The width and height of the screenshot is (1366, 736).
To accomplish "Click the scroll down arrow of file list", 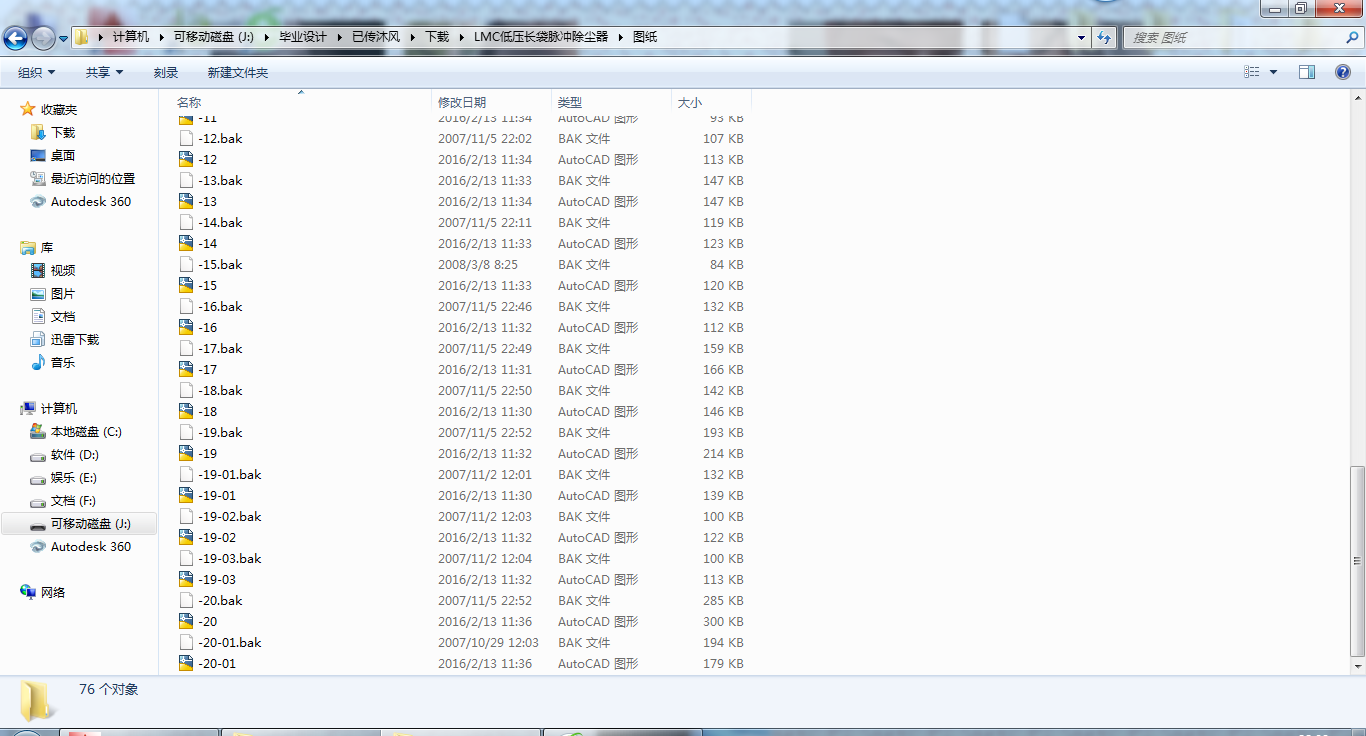I will 1357,667.
